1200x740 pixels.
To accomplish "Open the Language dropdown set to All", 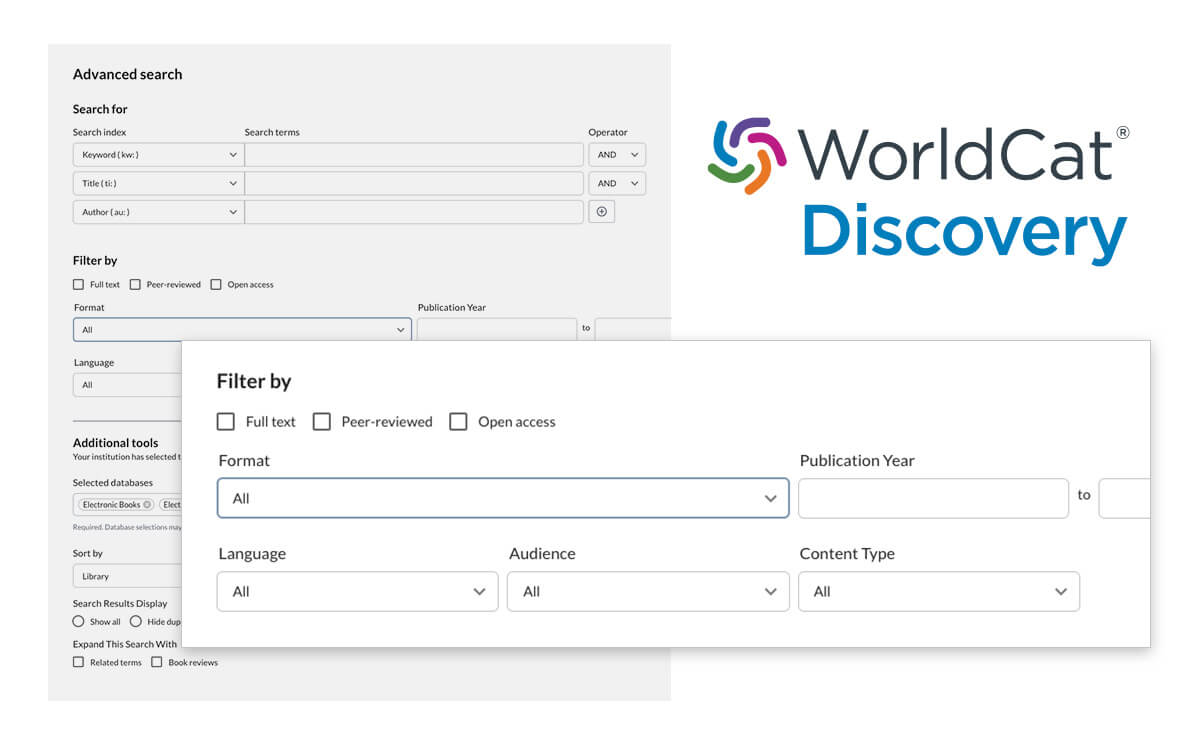I will tap(357, 591).
